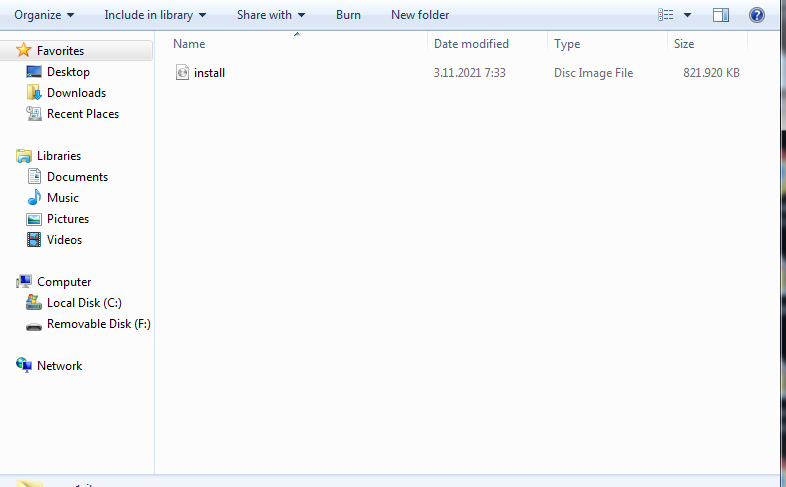Click the Pictures library icon

click(35, 219)
